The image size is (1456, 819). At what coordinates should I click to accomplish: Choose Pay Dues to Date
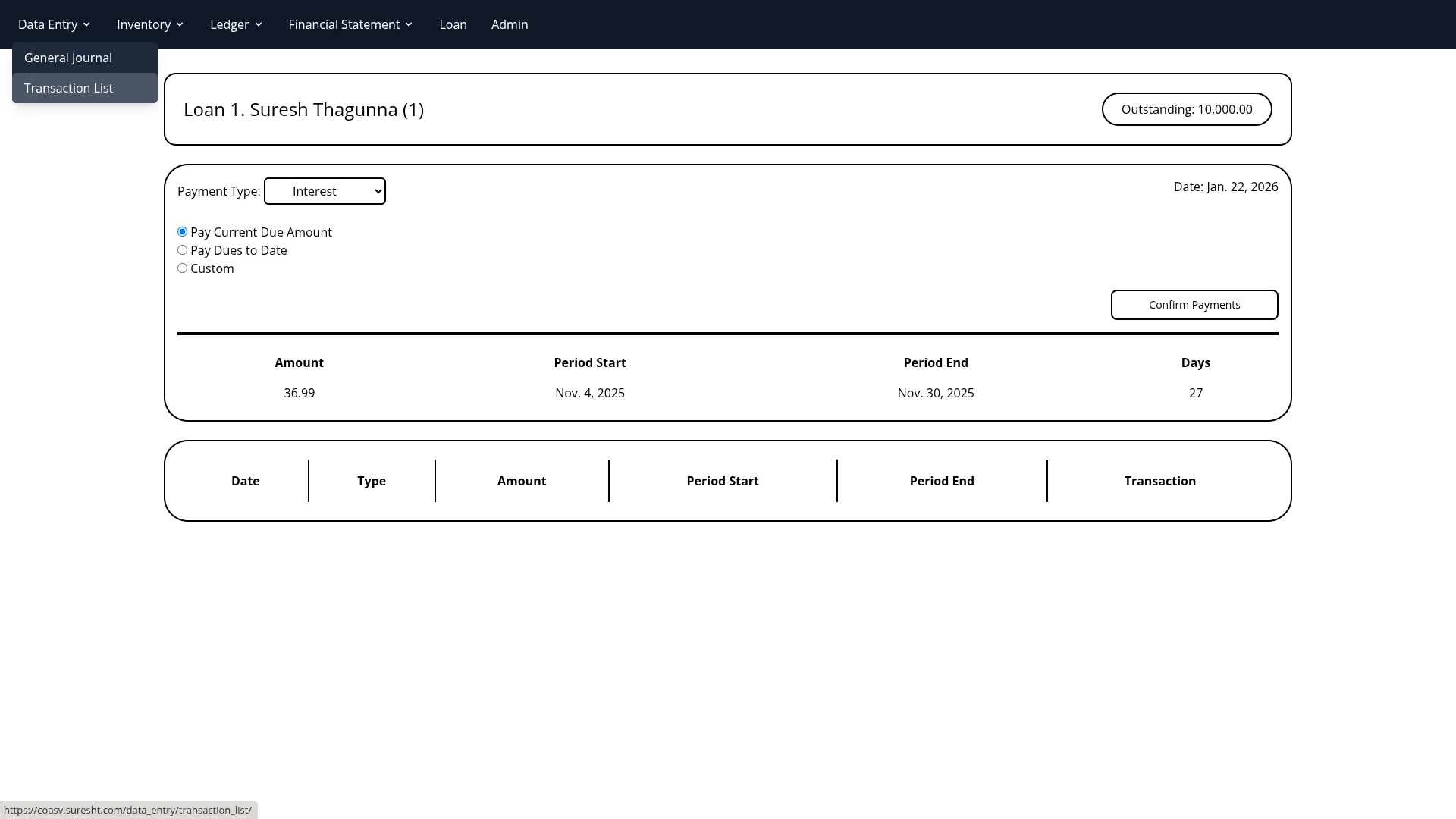[x=182, y=249]
